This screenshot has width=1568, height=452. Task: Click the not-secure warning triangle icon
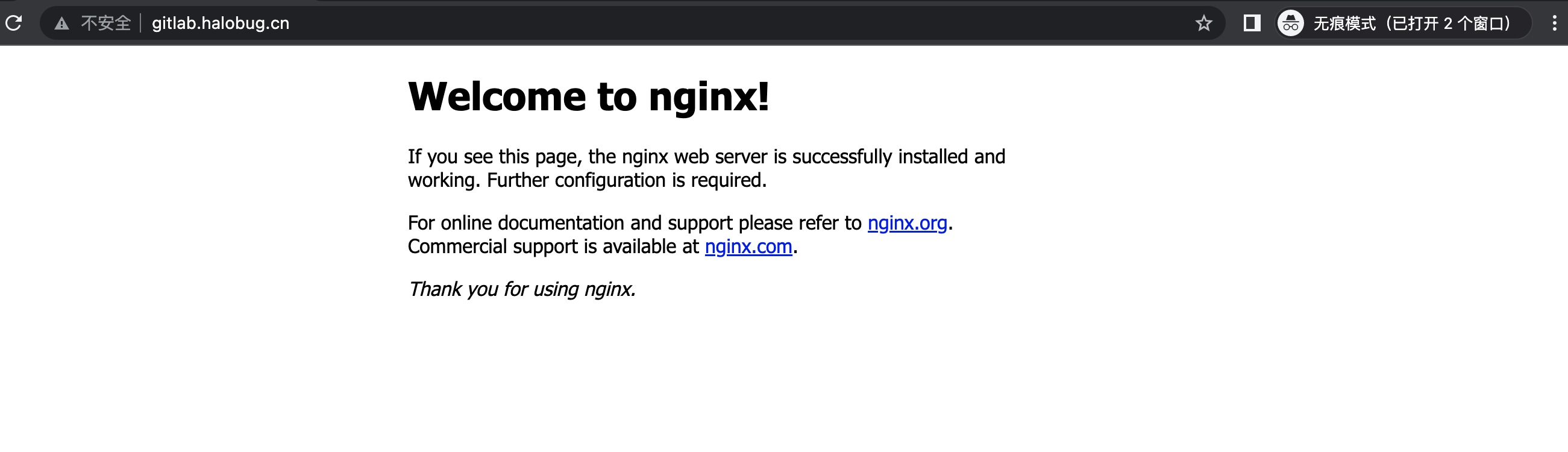tap(61, 24)
